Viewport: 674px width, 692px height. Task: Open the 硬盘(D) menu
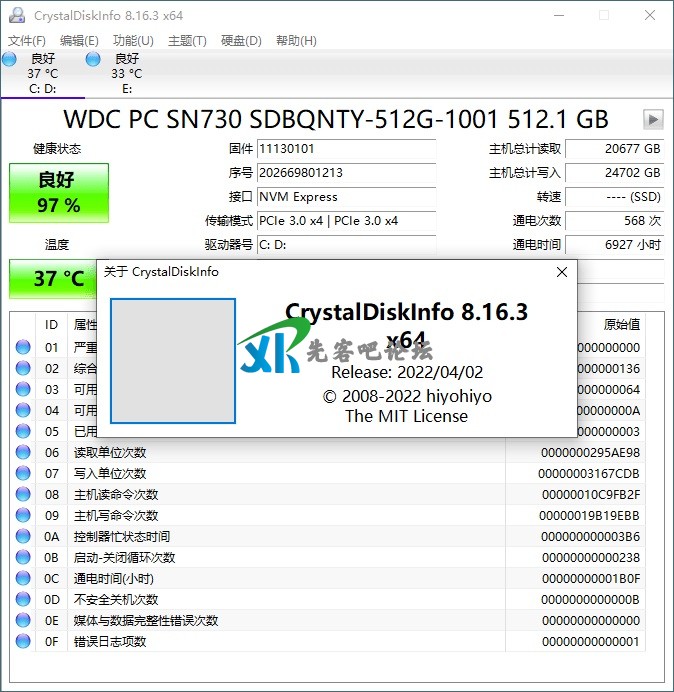(241, 41)
